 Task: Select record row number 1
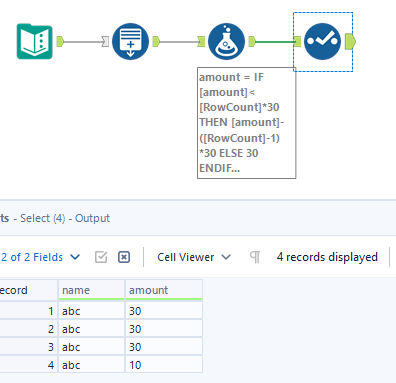(29, 311)
